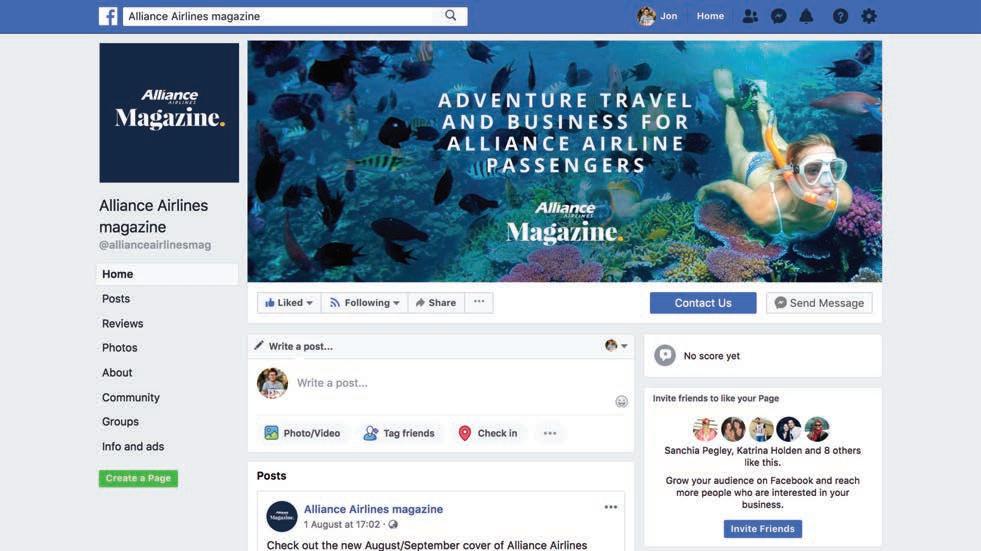
Task: Open the posting identity avatar dropdown
Action: tap(616, 345)
